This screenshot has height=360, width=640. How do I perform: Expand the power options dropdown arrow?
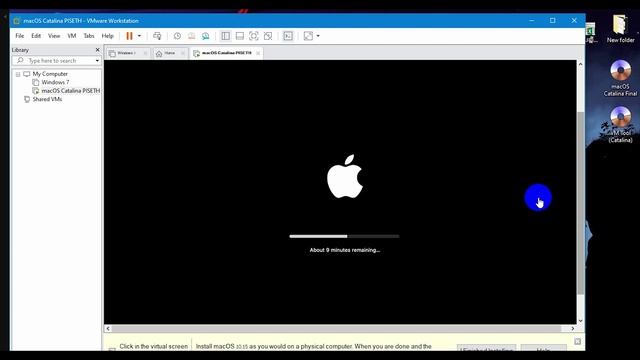[x=139, y=36]
